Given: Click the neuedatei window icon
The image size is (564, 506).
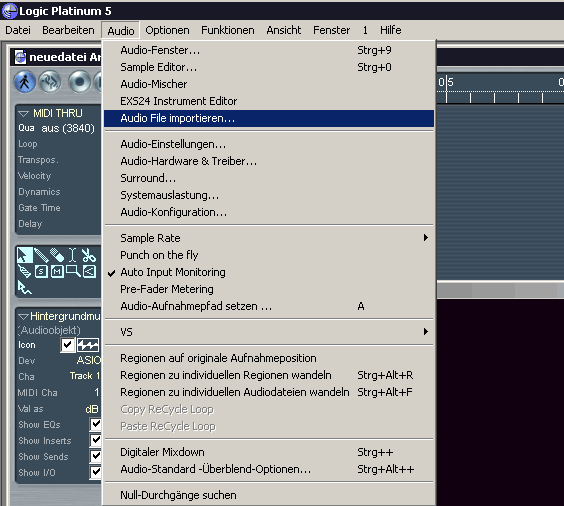Looking at the screenshot, I should [20, 57].
